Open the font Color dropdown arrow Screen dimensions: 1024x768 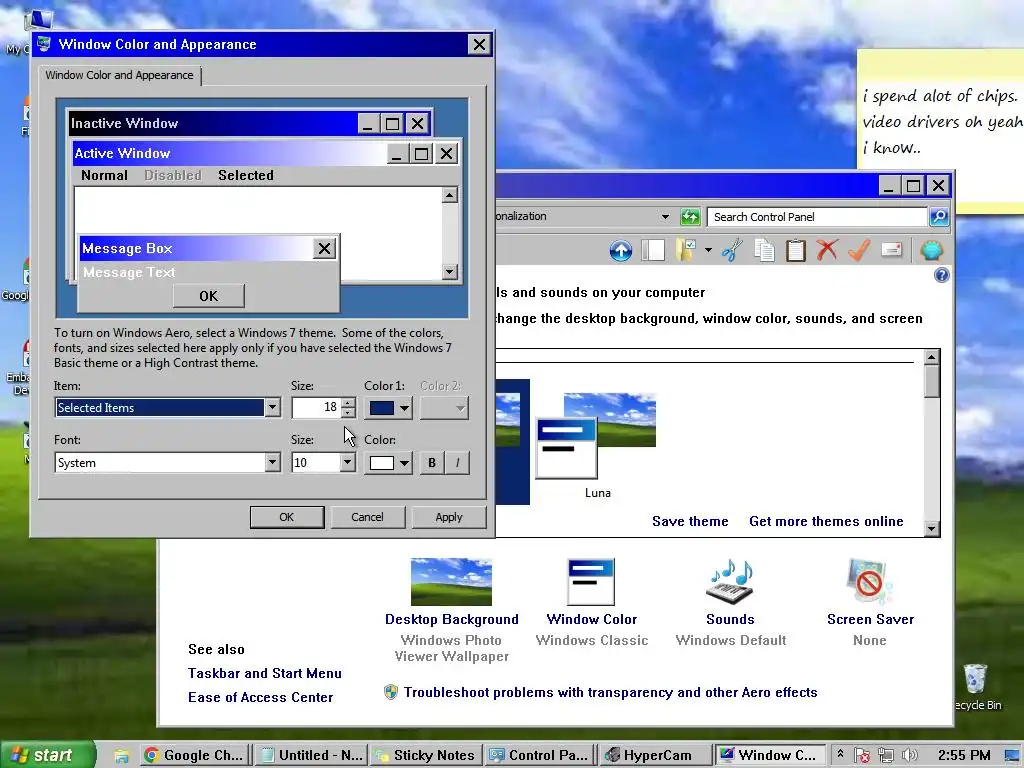coord(404,463)
